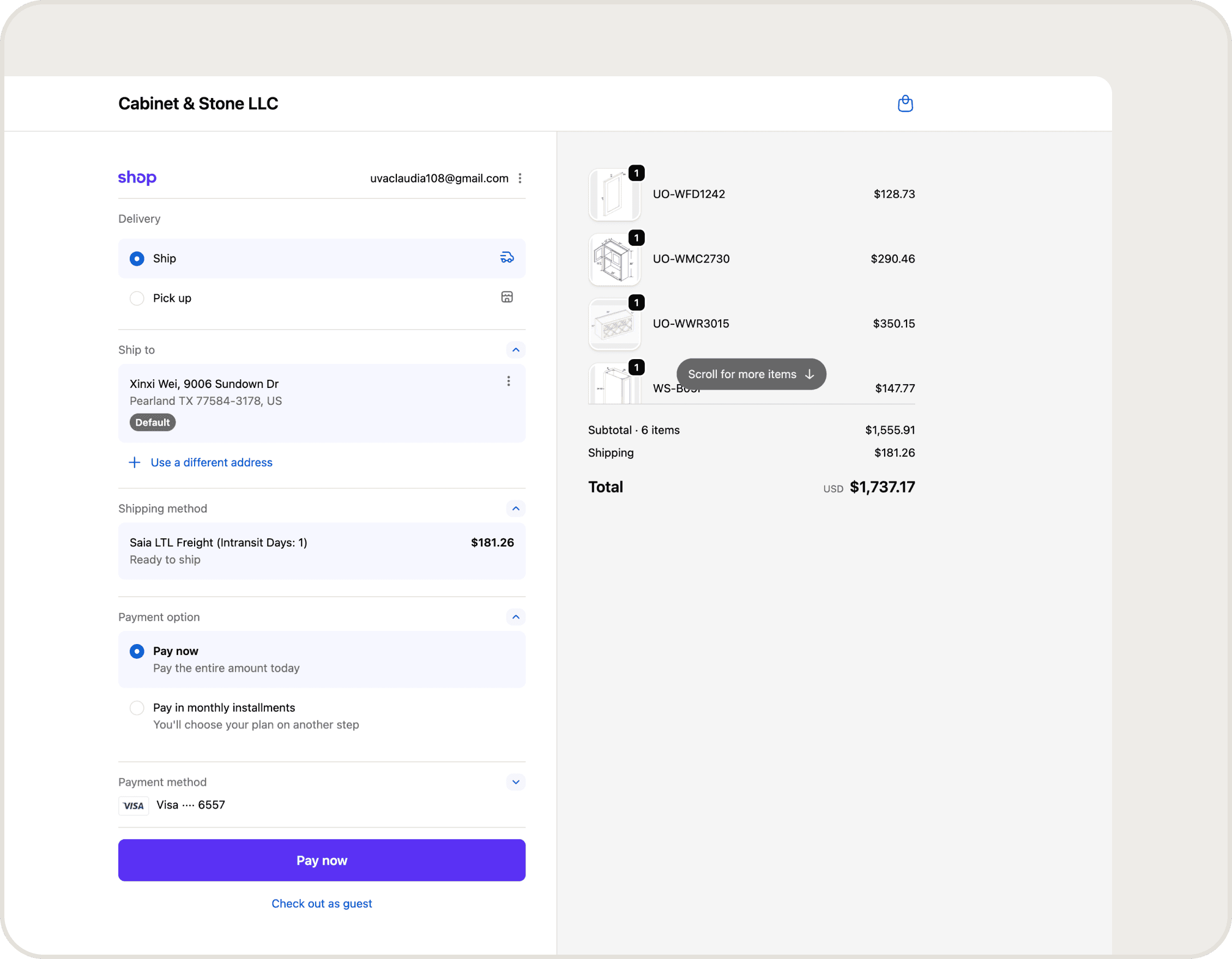
Task: Collapse the Payment option section
Action: point(515,617)
